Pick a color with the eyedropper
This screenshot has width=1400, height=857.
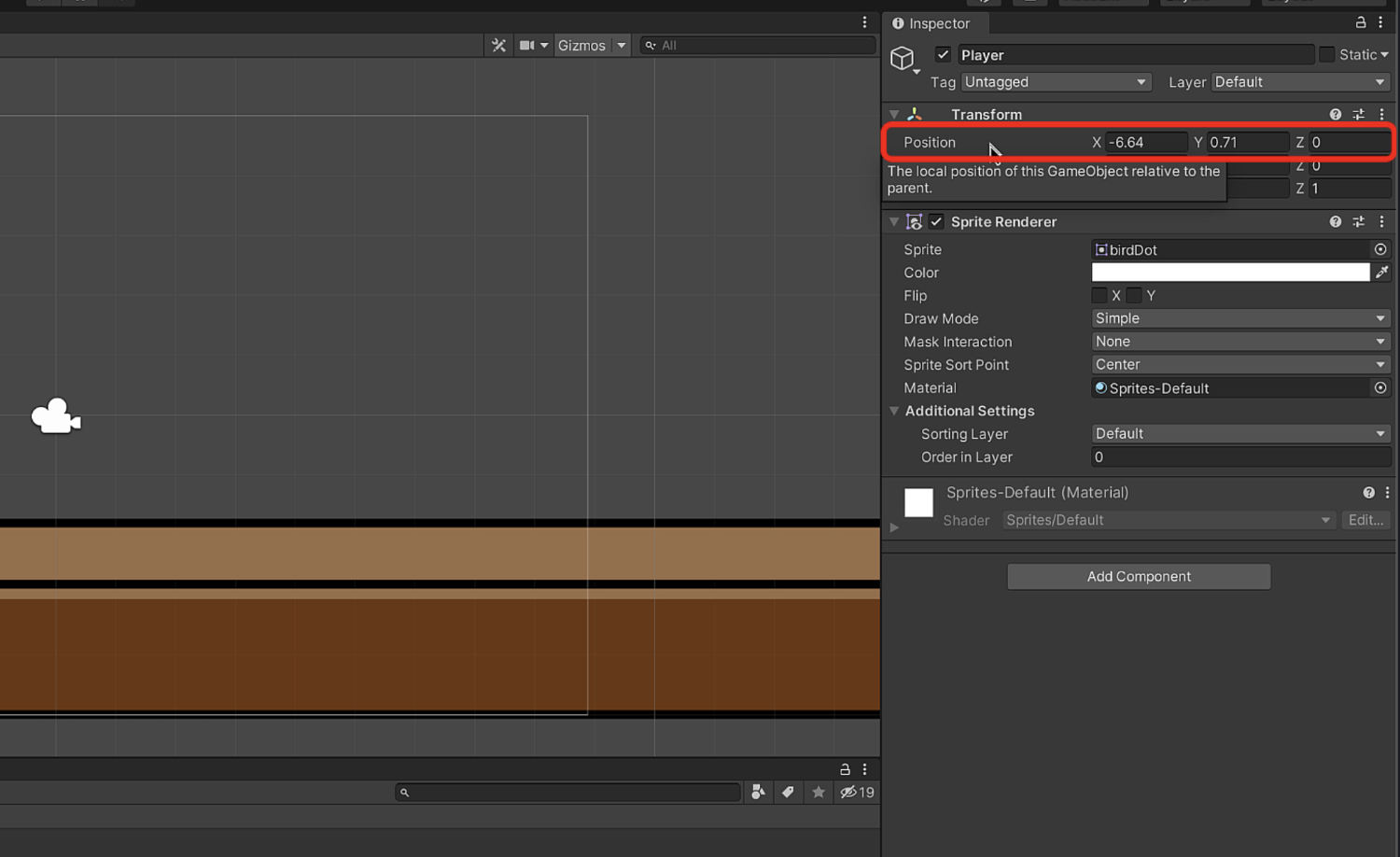pyautogui.click(x=1382, y=272)
